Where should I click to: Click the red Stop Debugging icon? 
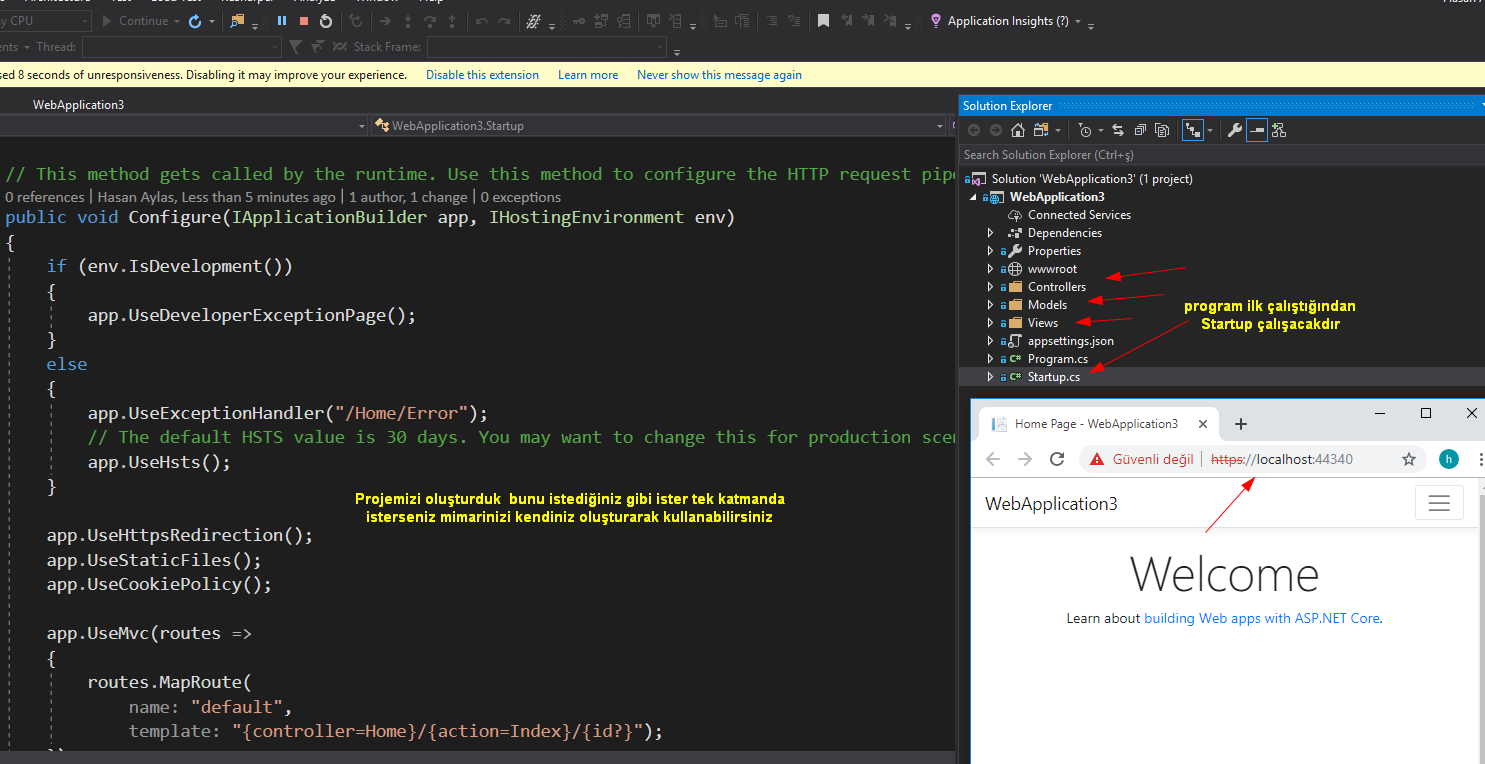click(304, 21)
